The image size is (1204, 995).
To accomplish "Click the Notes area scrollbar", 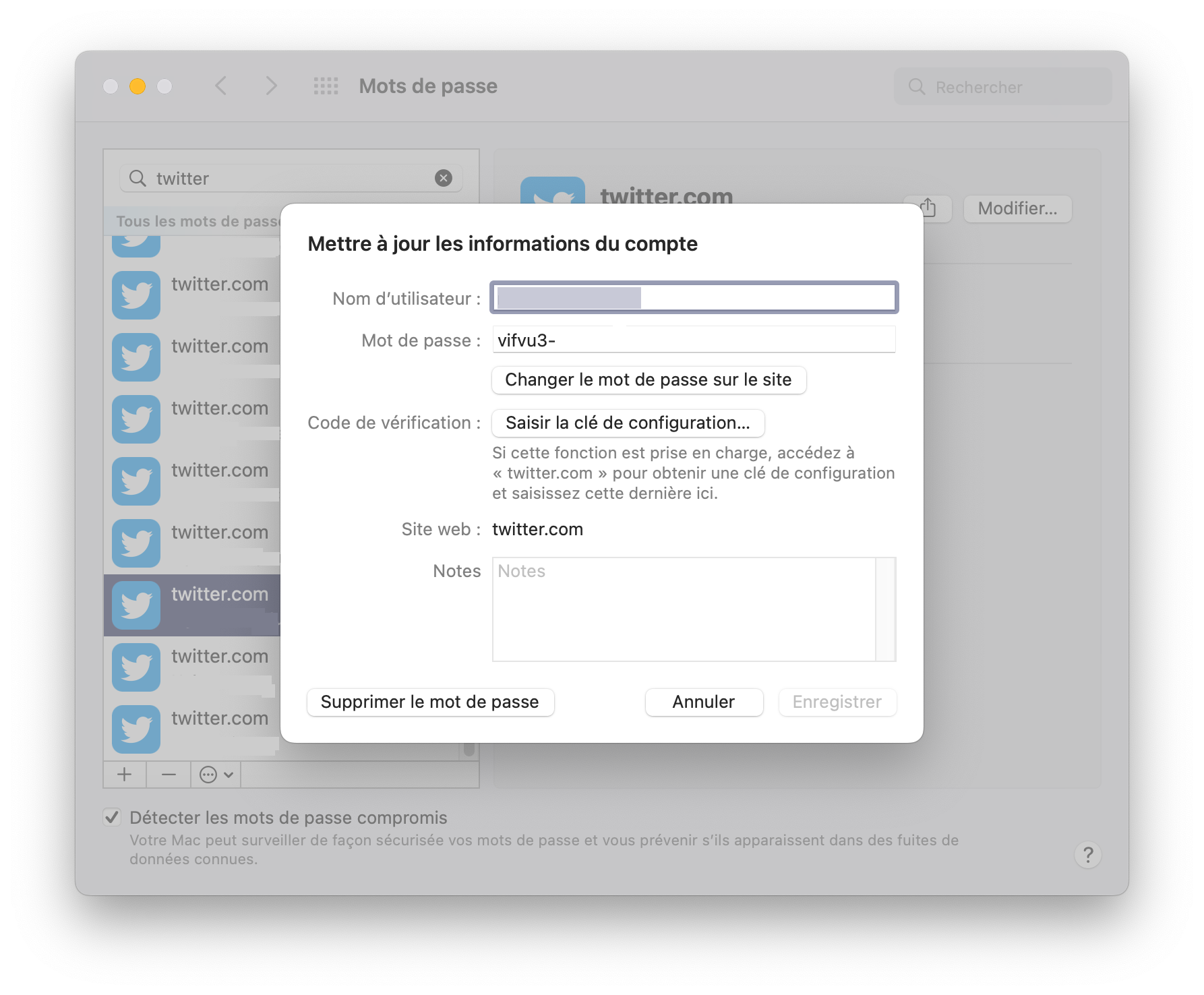I will (x=886, y=609).
